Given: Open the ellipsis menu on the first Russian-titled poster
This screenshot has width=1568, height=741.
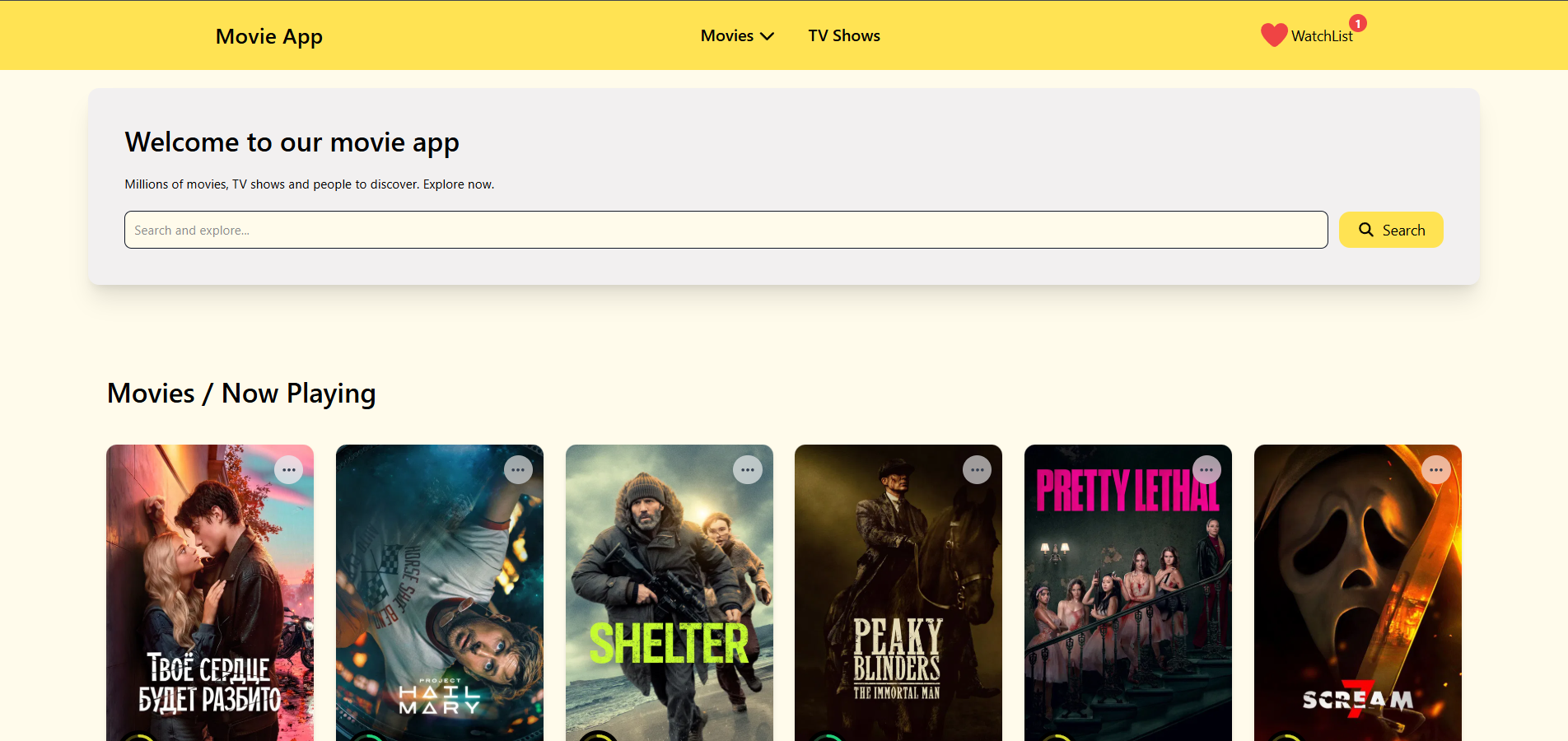Looking at the screenshot, I should [289, 469].
